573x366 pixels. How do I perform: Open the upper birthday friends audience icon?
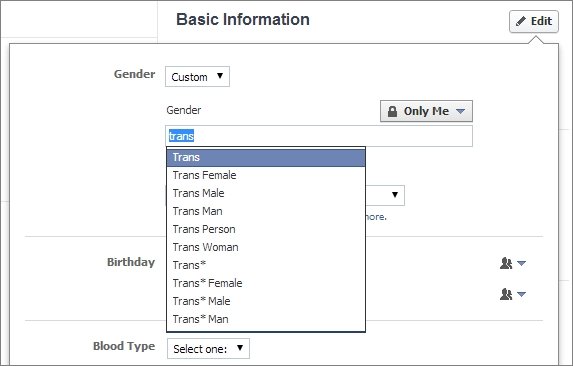point(512,263)
